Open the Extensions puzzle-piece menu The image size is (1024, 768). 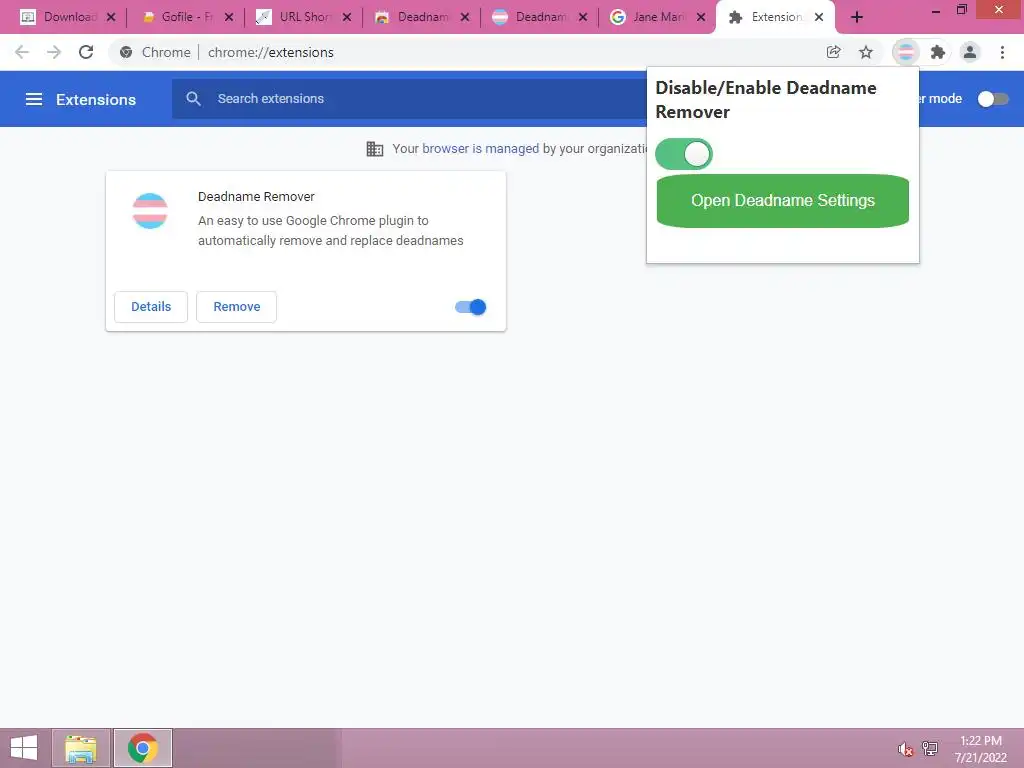[938, 52]
